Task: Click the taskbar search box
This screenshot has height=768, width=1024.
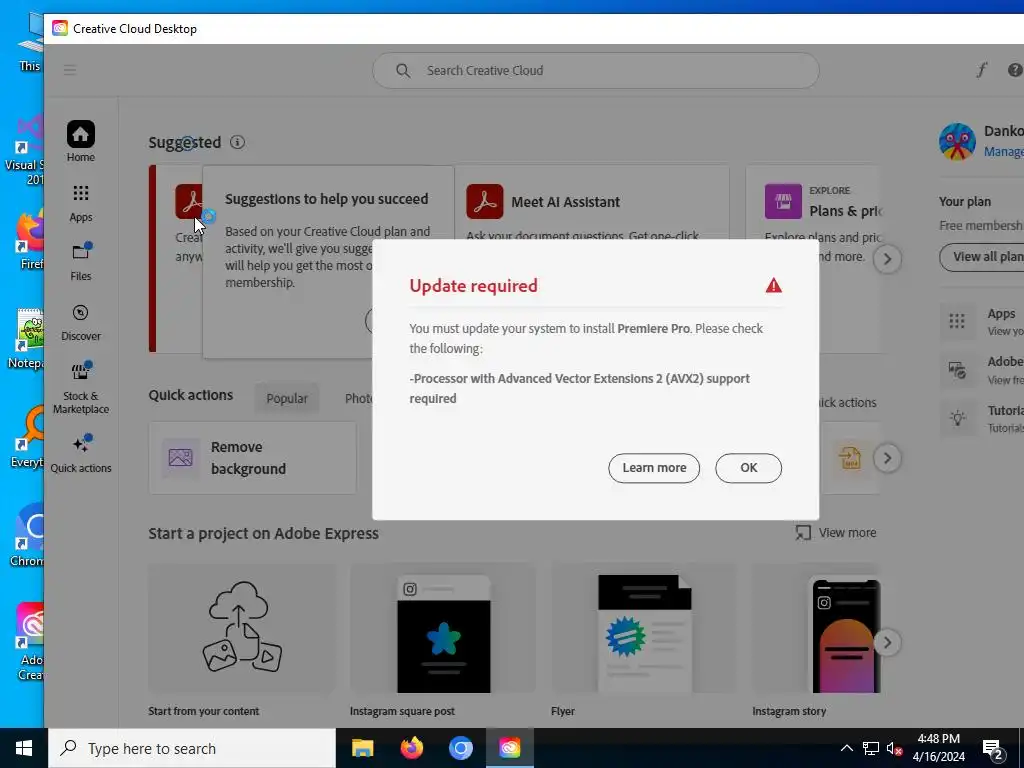Action: pos(192,748)
